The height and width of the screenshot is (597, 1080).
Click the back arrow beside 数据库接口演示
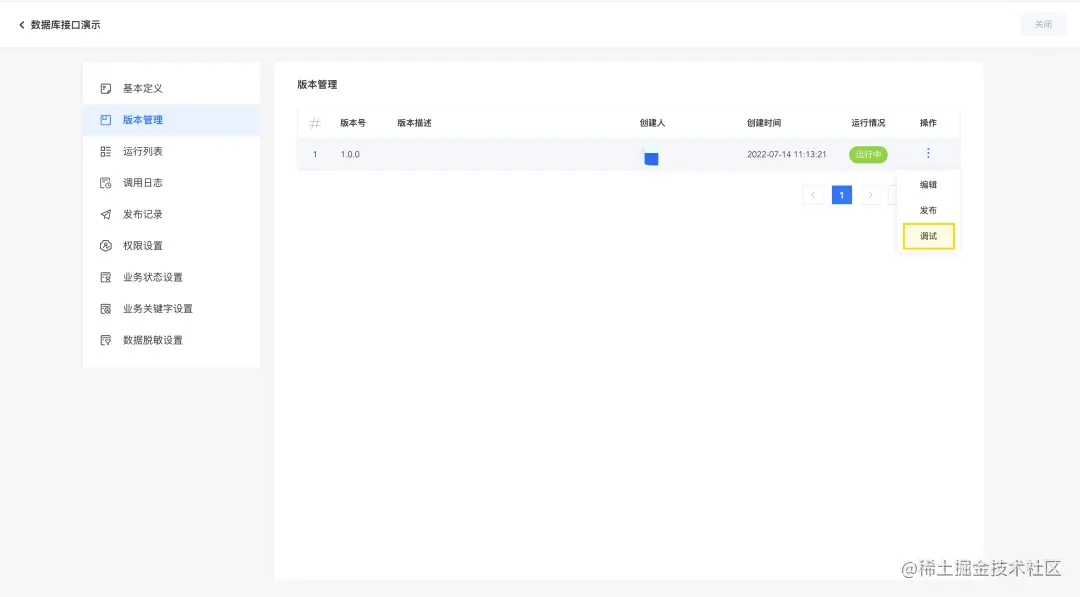point(22,24)
